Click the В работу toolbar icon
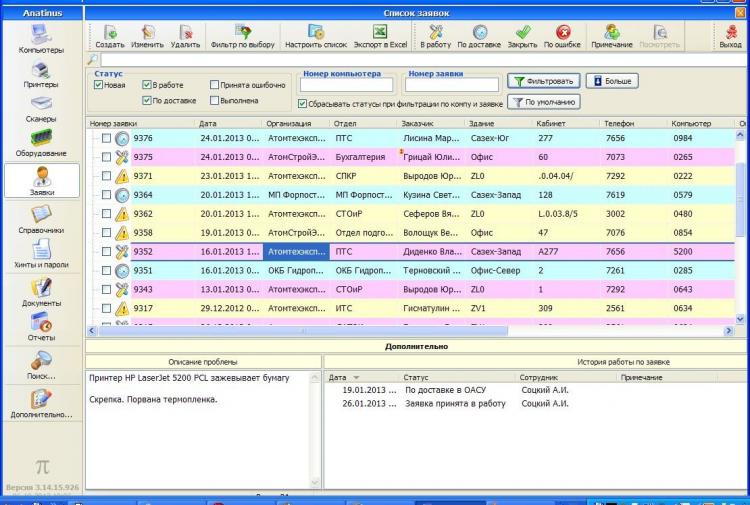The width and height of the screenshot is (750, 505). pyautogui.click(x=435, y=37)
